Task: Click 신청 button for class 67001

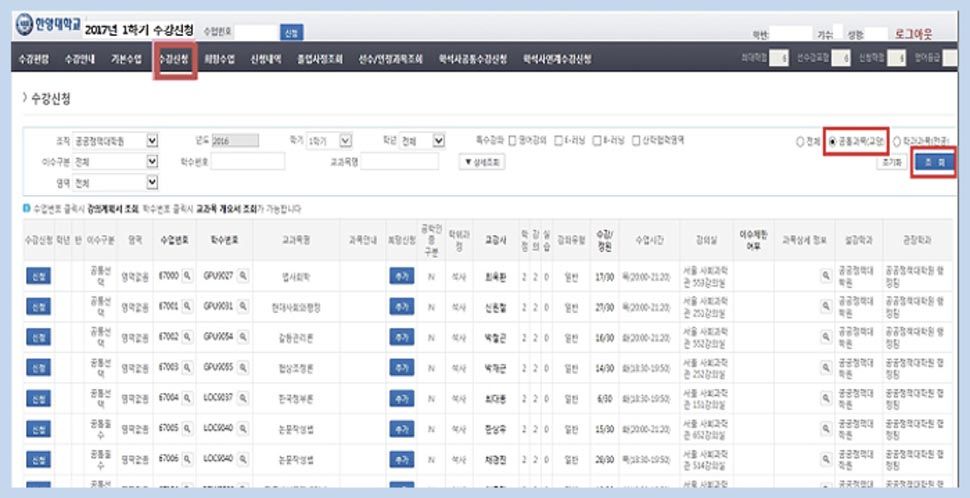Action: pyautogui.click(x=38, y=307)
